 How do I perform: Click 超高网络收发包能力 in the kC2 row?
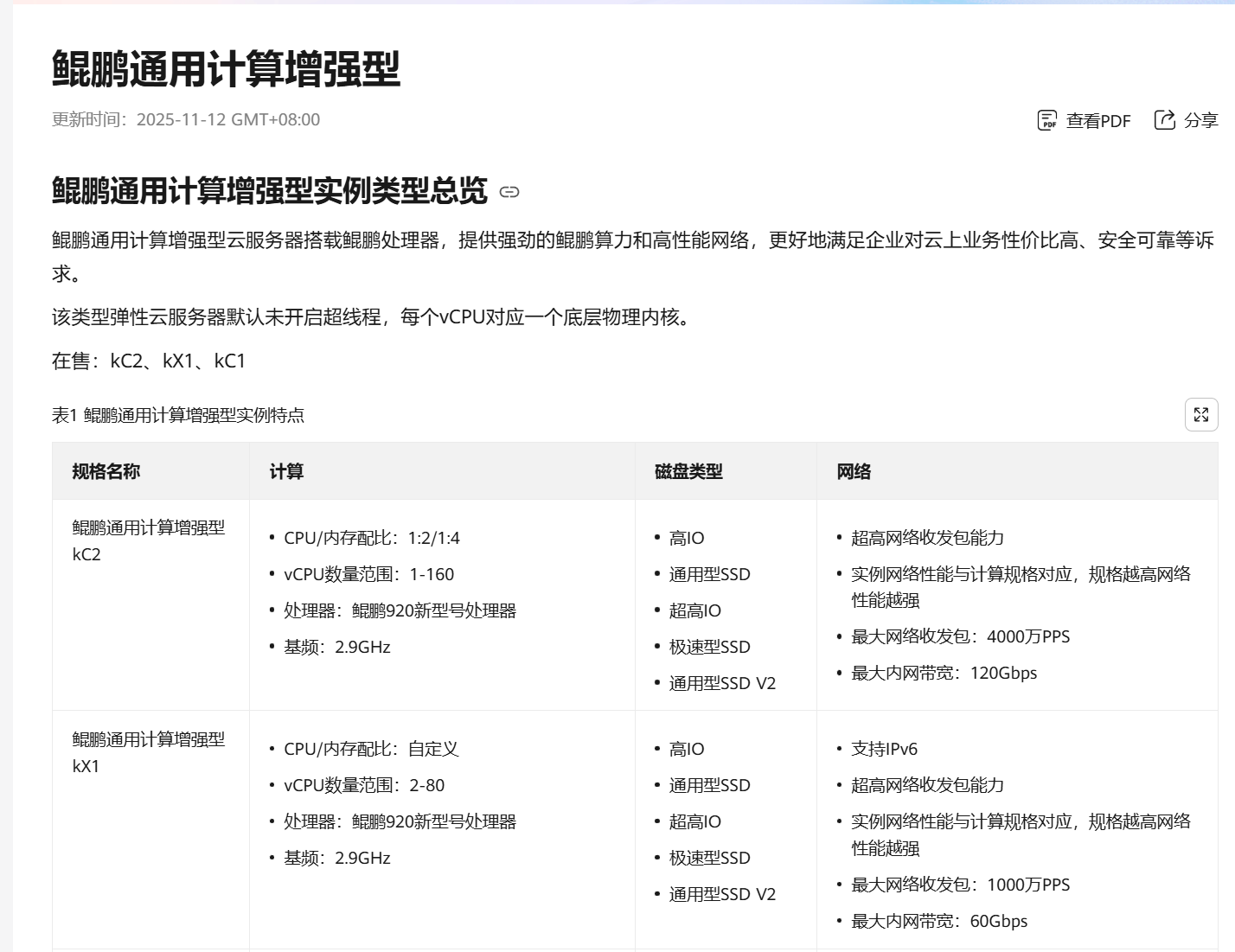tap(928, 538)
